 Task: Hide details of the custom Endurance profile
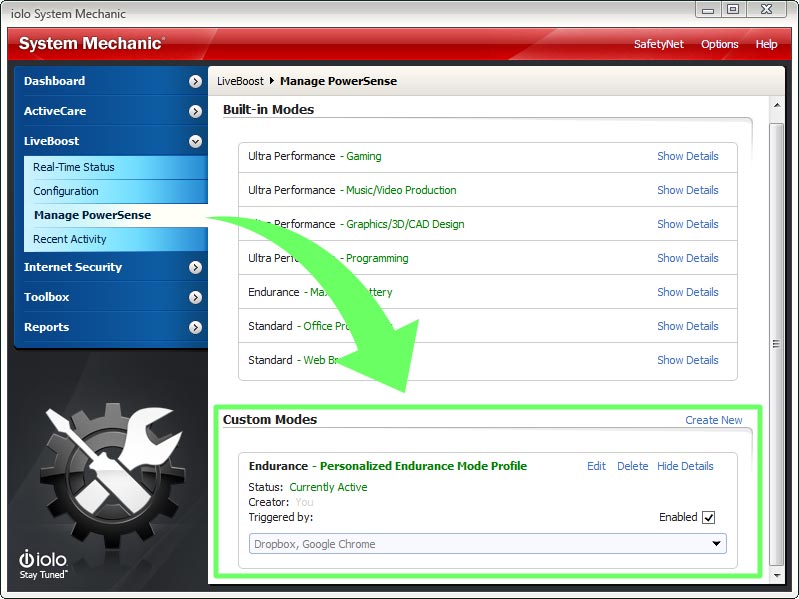click(x=685, y=466)
